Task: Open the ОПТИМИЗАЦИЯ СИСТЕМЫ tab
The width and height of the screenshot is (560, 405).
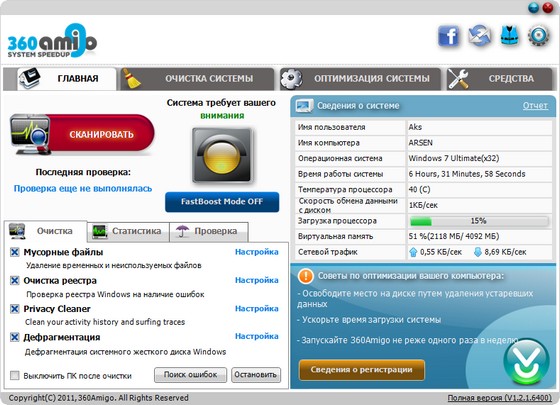Action: click(360, 79)
